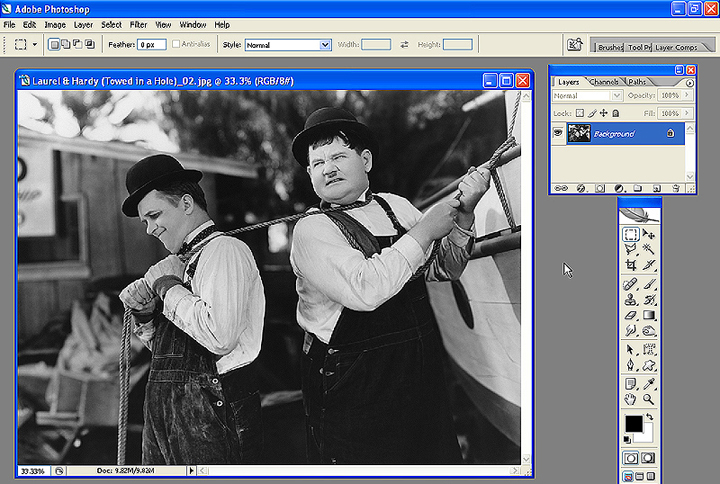Select the Crop tool in the toolbox

631,265
